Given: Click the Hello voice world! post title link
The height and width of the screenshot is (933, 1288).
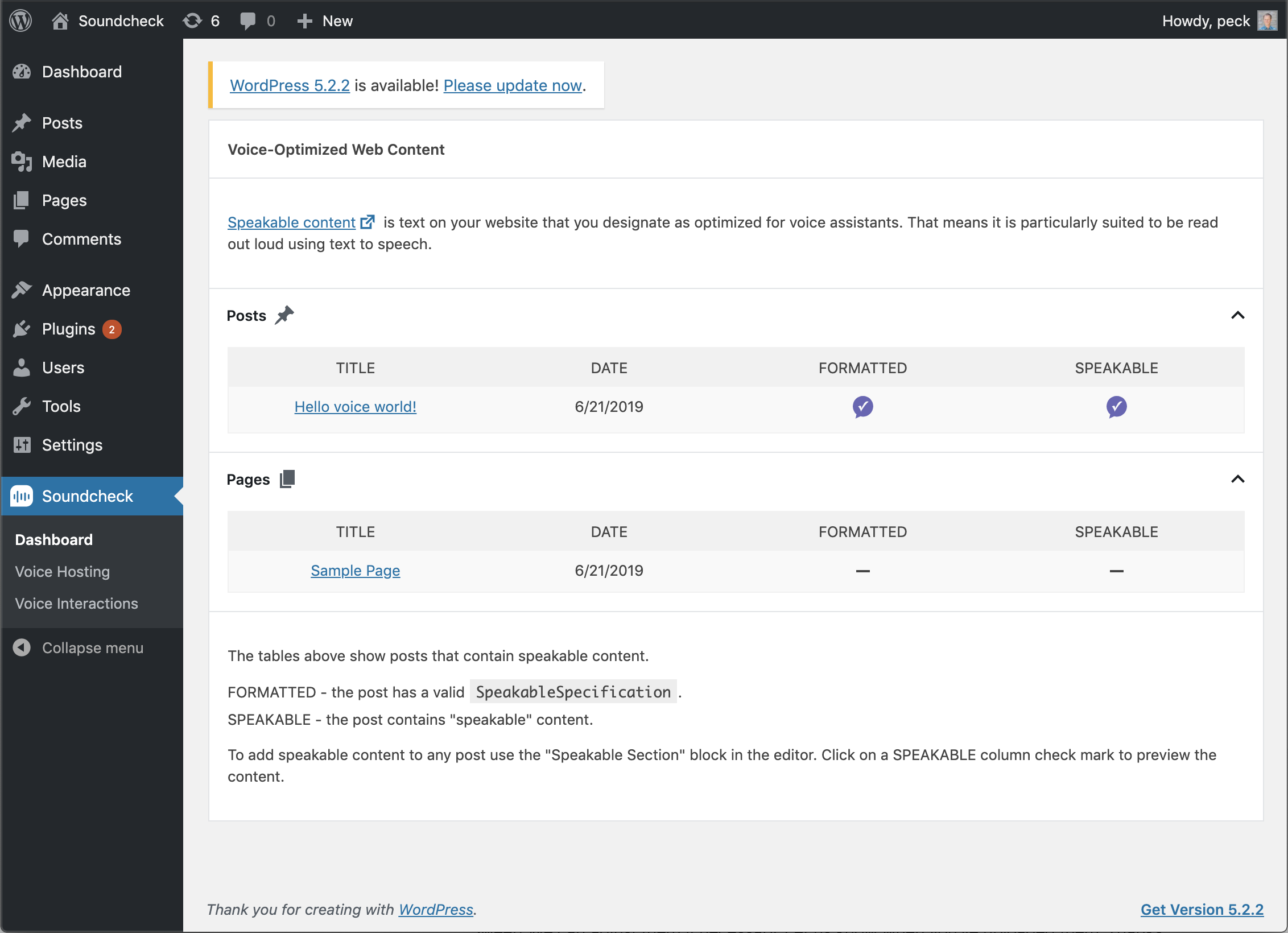Looking at the screenshot, I should pyautogui.click(x=355, y=407).
